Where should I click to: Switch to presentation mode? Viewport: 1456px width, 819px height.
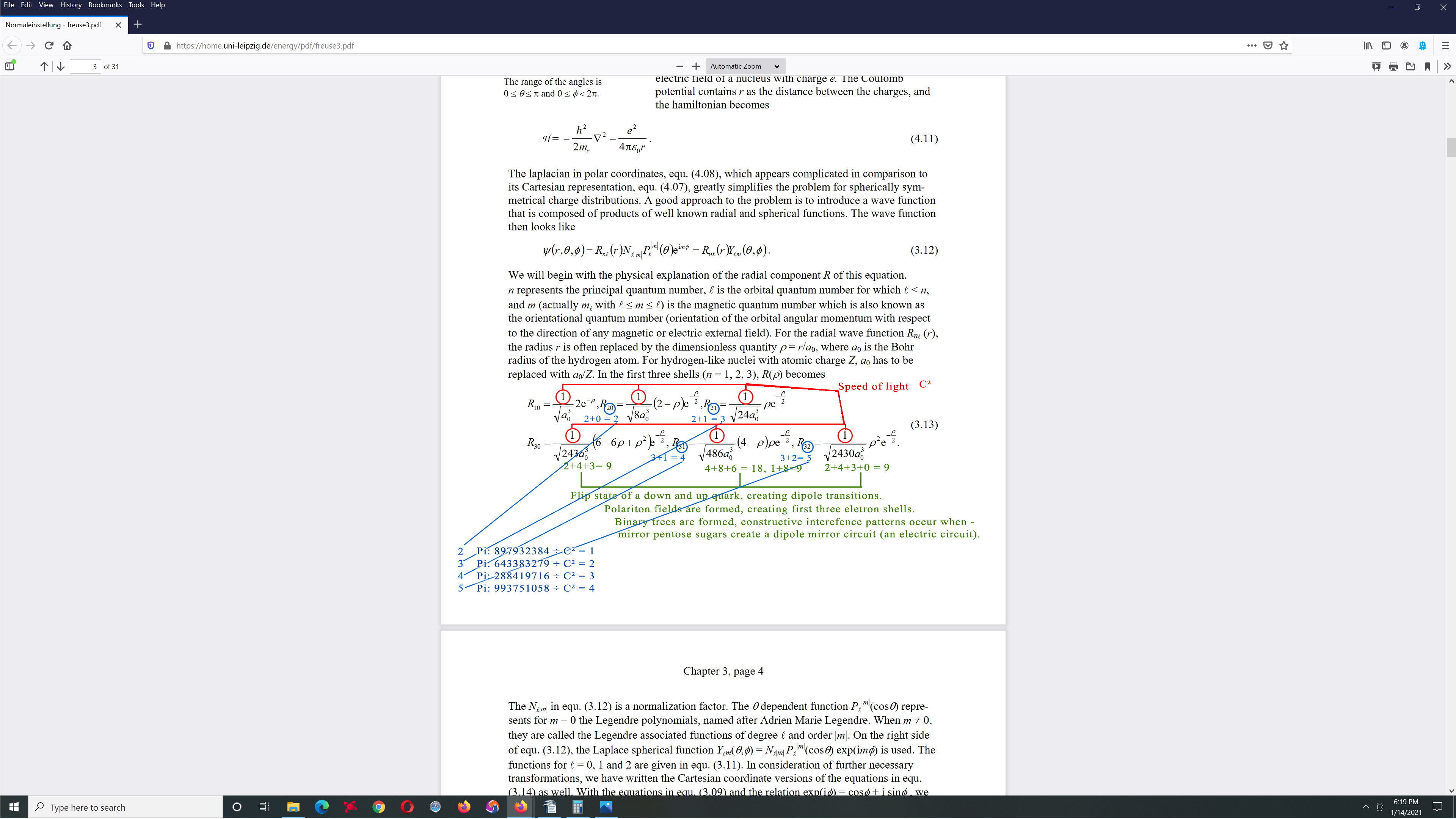1376,66
